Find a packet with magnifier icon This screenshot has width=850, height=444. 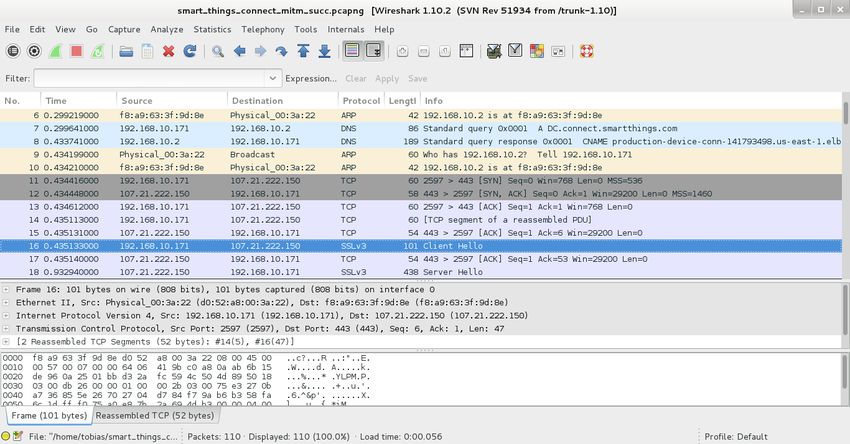coord(218,51)
